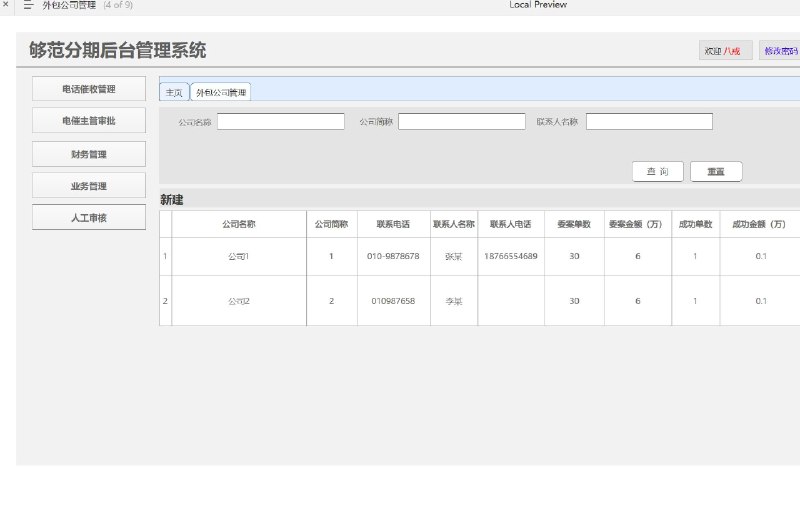
Task: Open 电催主管审批 in the sidebar
Action: coord(89,121)
